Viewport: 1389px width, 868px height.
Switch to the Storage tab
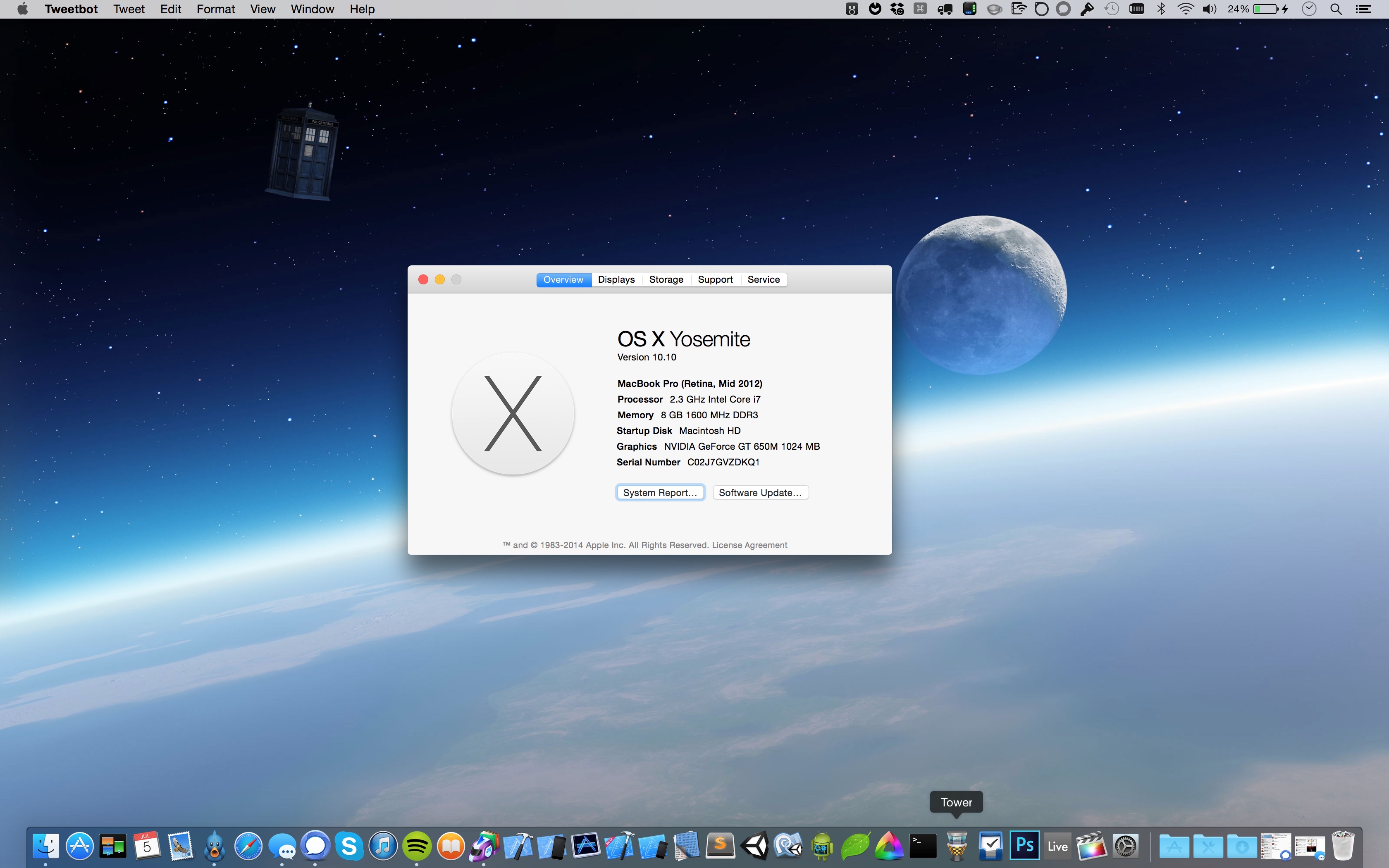click(x=666, y=279)
